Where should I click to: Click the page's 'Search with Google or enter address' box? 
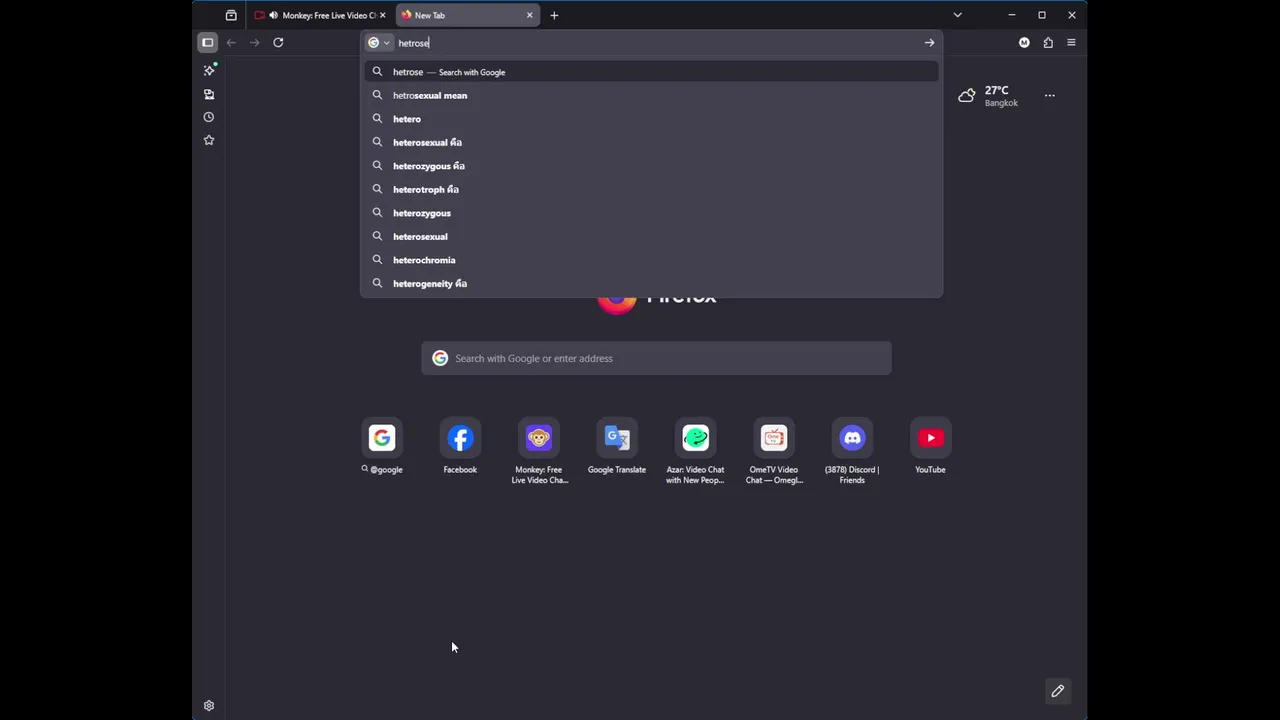point(656,358)
